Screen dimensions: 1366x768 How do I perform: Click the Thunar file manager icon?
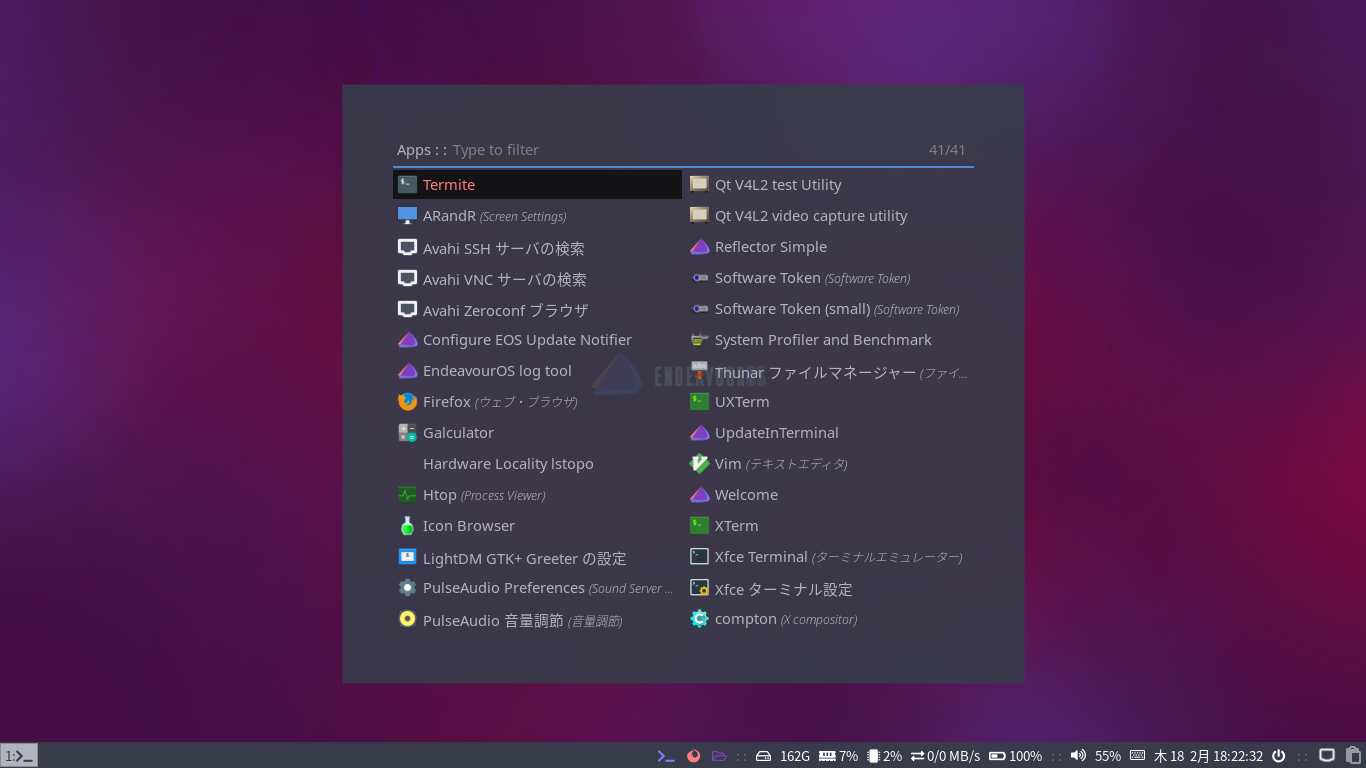coord(699,371)
